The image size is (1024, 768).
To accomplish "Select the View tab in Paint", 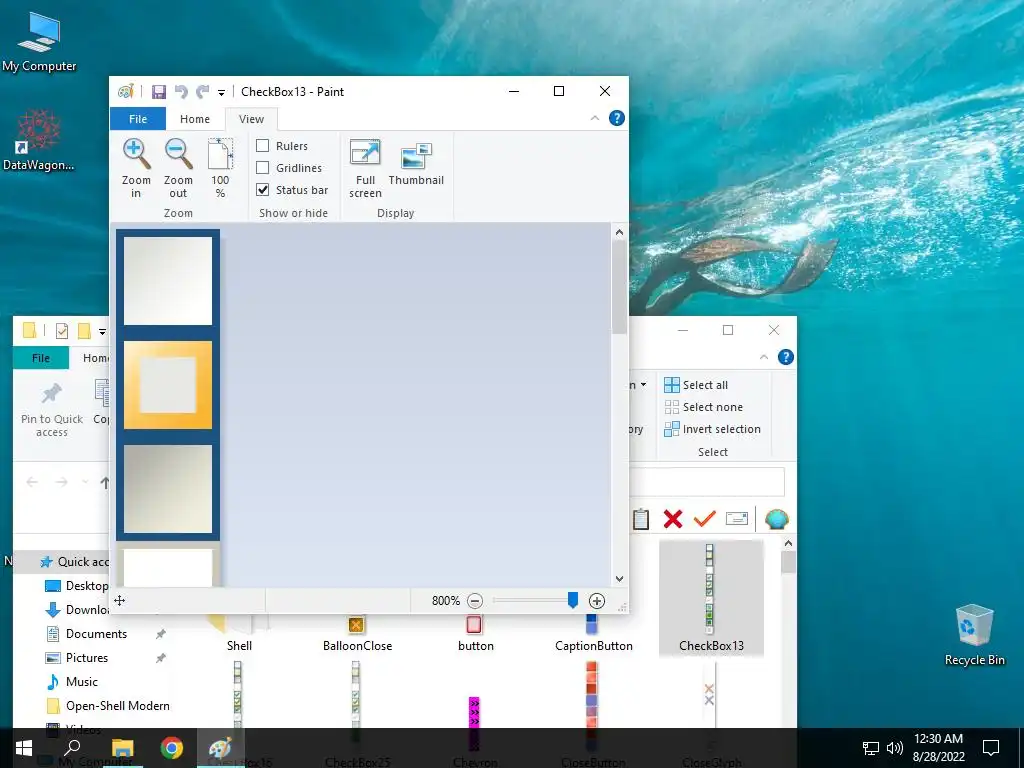I will click(x=251, y=119).
